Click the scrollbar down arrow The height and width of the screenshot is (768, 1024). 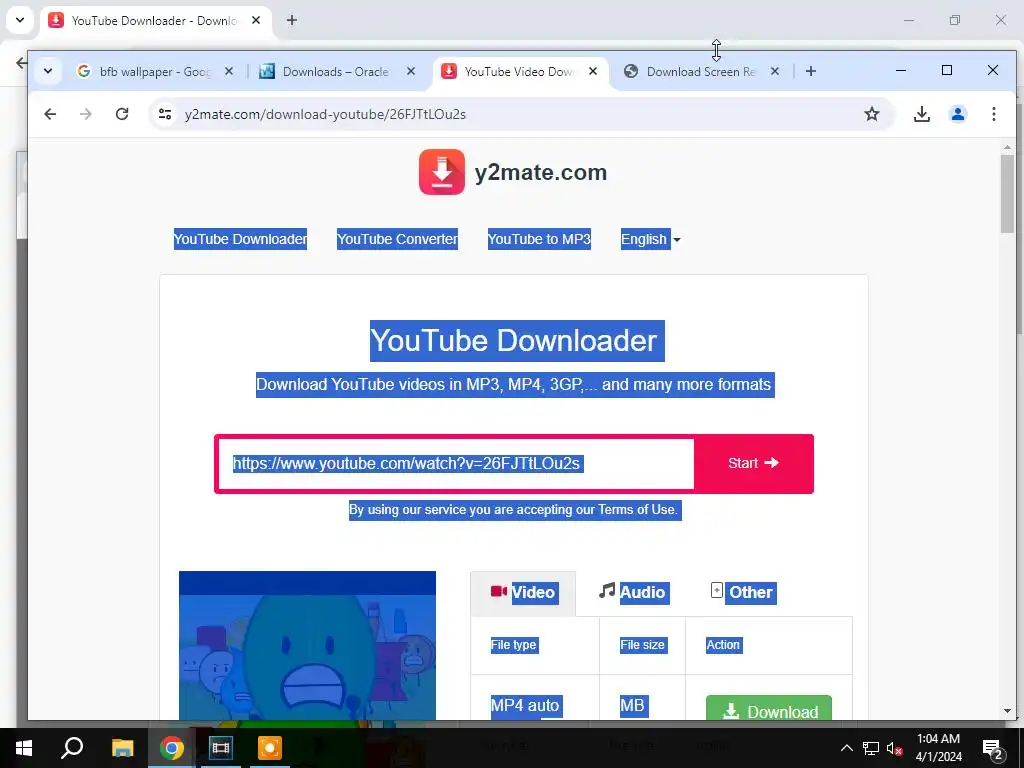tap(1007, 711)
